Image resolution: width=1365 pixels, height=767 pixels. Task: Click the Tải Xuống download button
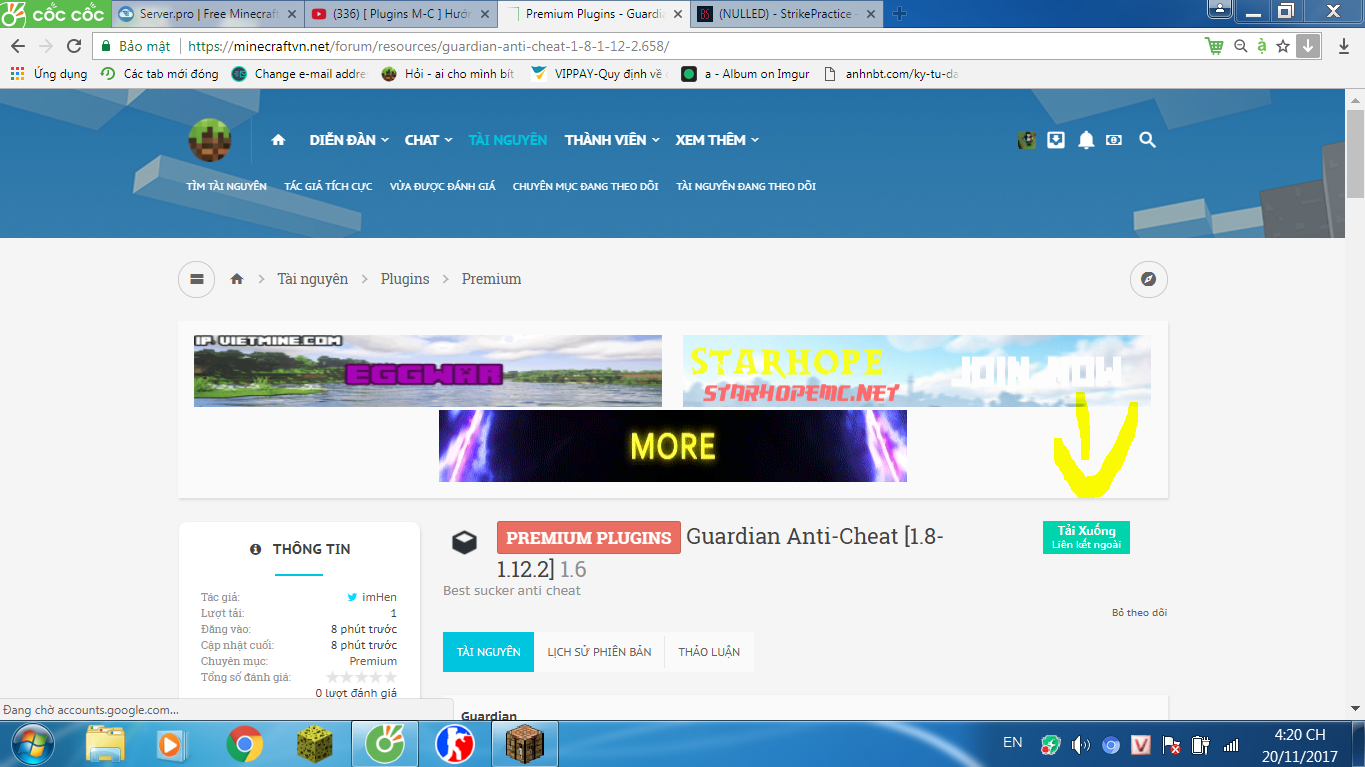[1086, 537]
